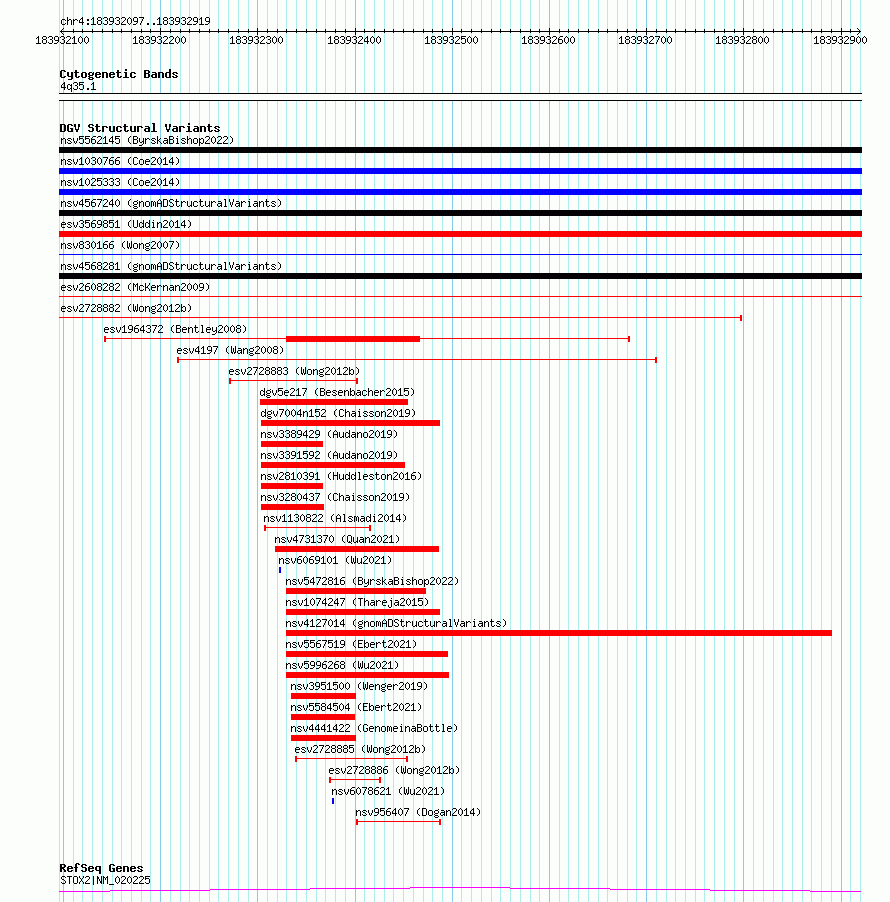Select nsv3391592 (Audano2019) label
This screenshot has width=890, height=902.
click(329, 455)
